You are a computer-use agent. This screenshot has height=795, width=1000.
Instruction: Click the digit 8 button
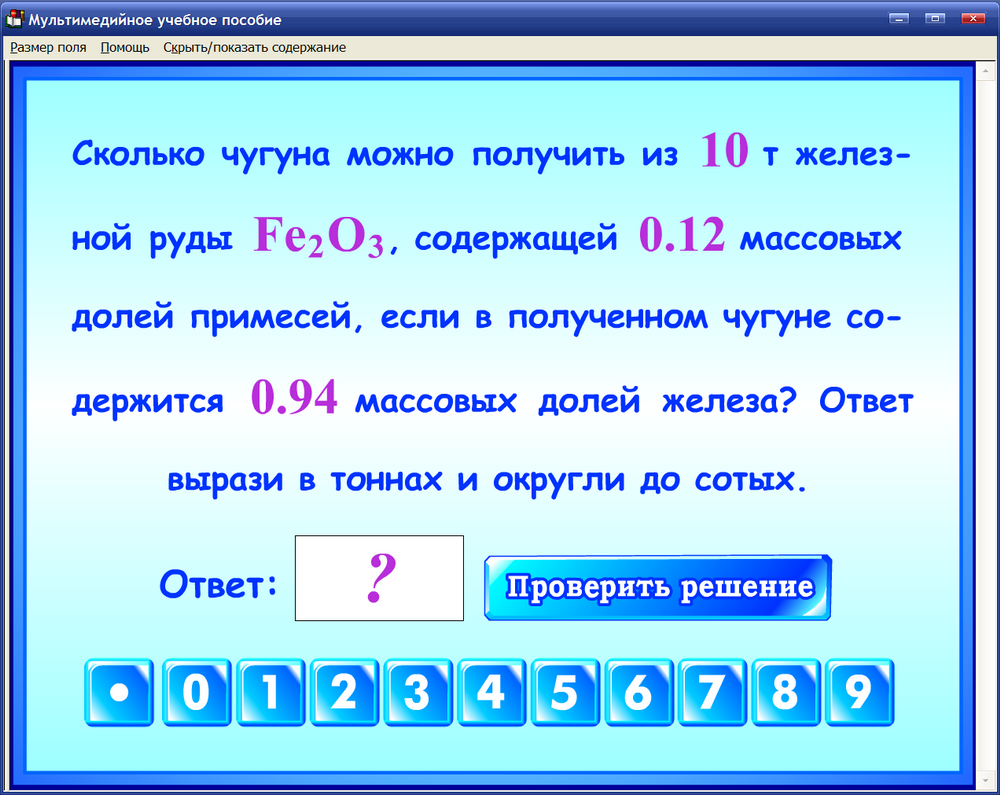(x=785, y=692)
